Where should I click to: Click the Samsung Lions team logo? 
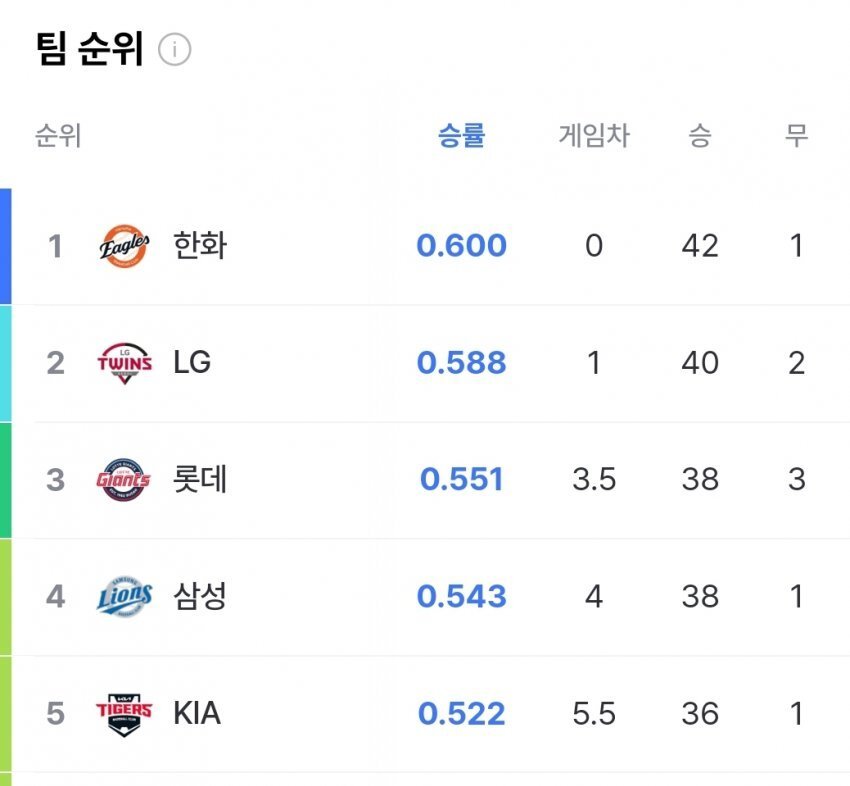click(122, 596)
